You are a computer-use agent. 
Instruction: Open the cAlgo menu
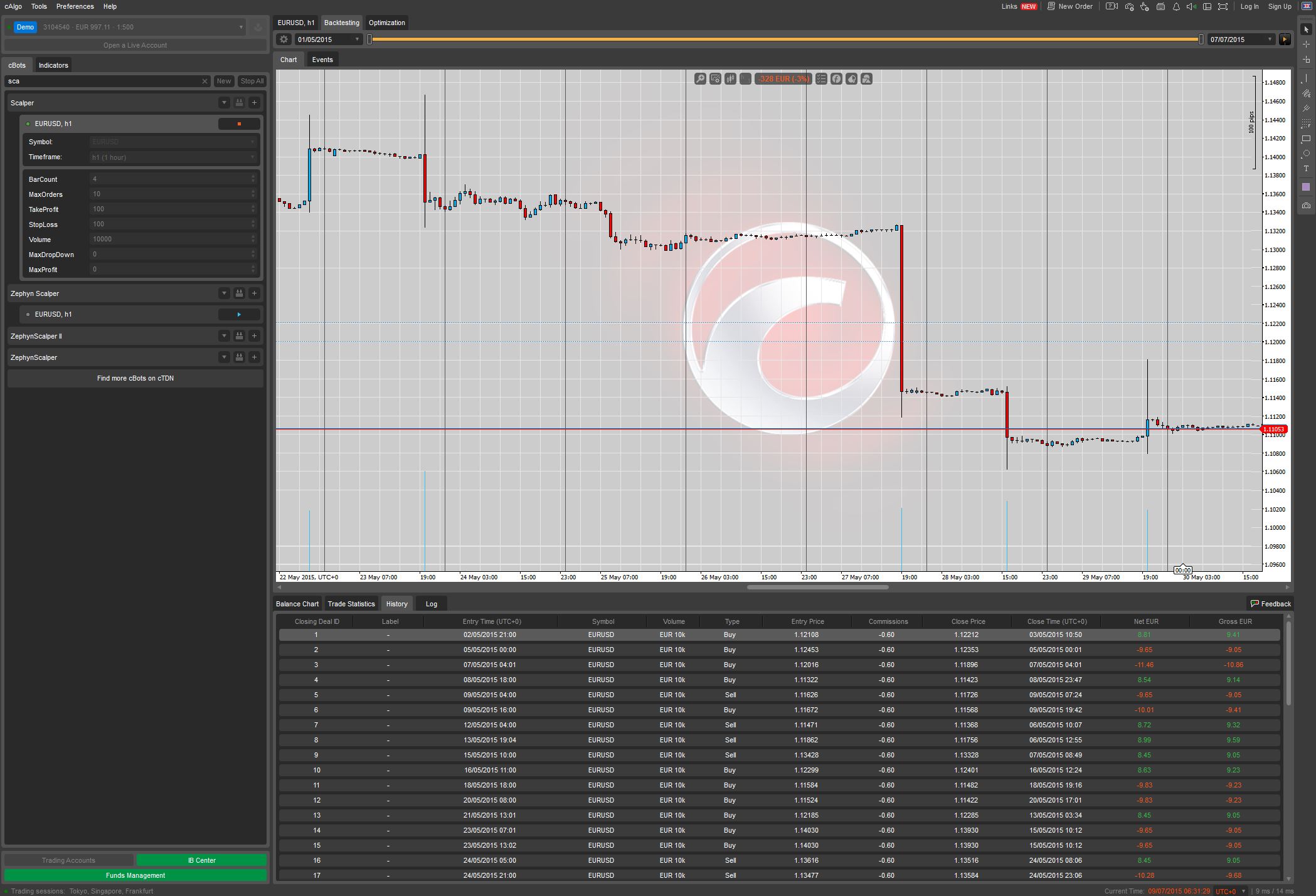pos(13,6)
